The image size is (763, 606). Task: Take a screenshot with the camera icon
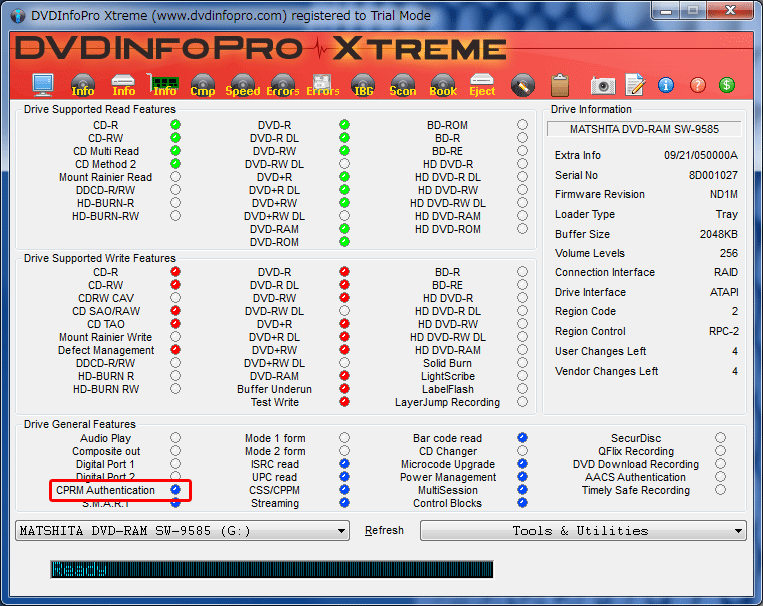[x=603, y=86]
